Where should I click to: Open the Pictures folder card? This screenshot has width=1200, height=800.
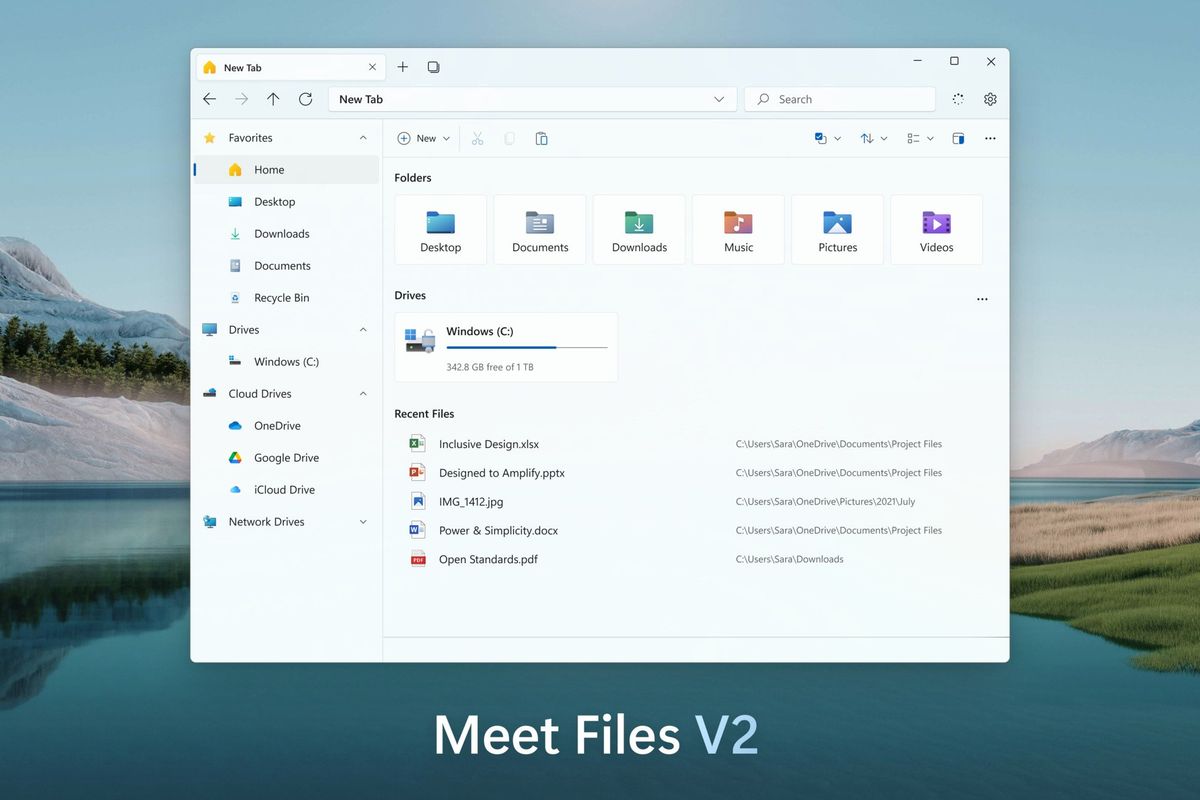click(837, 229)
